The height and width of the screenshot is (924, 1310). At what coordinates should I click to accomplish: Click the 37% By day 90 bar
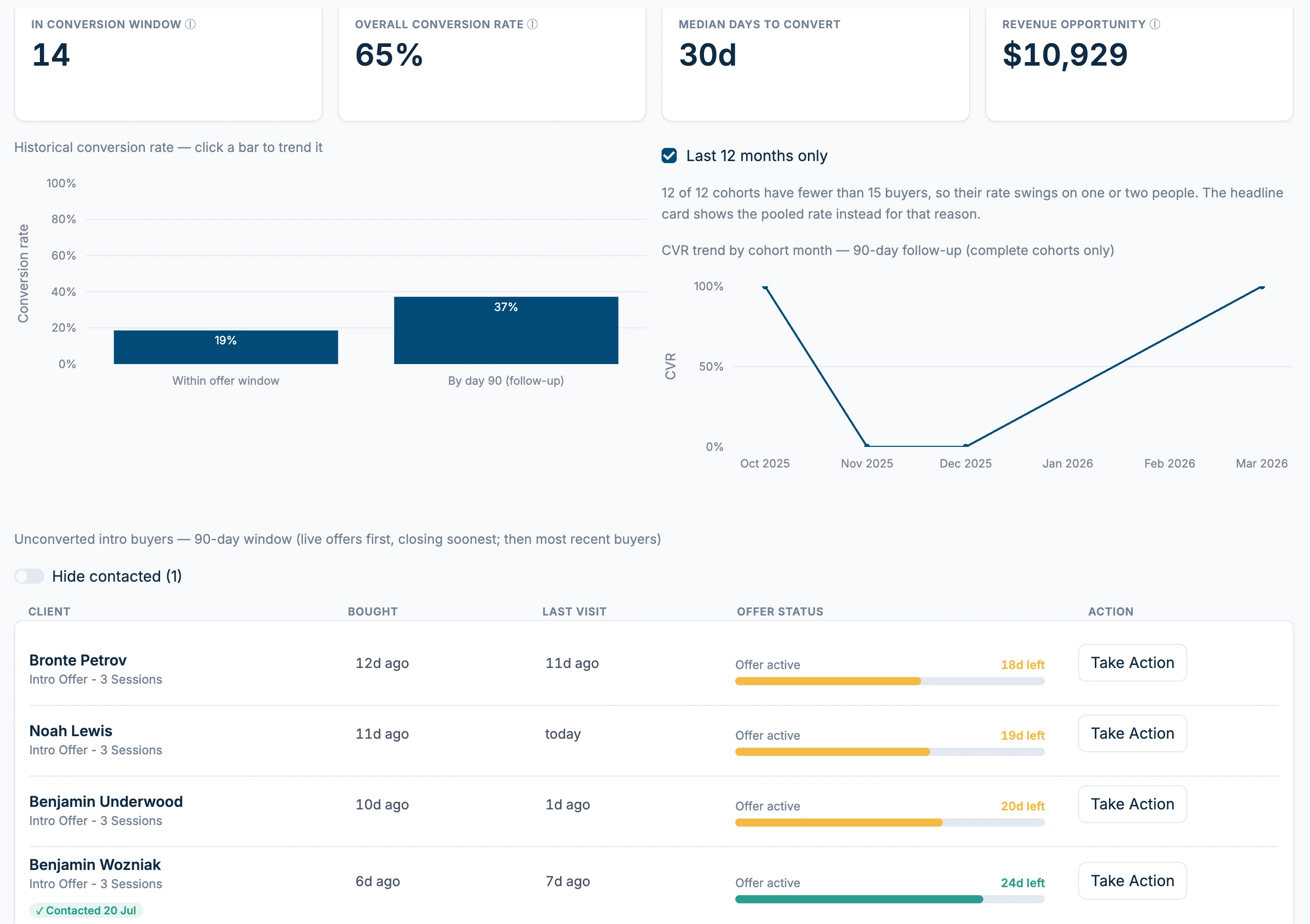506,330
